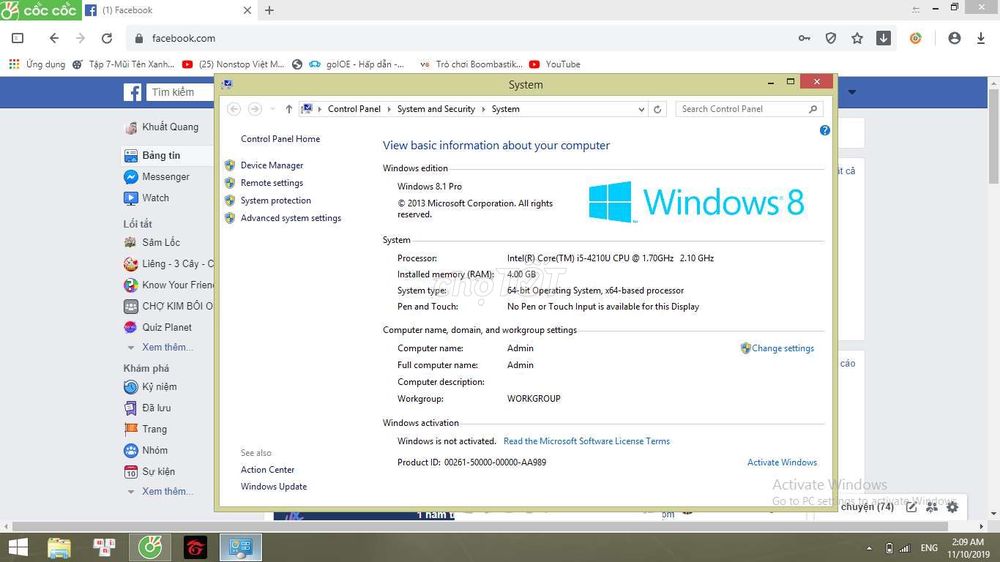
Task: Show hidden tray icons arrow
Action: [869, 548]
